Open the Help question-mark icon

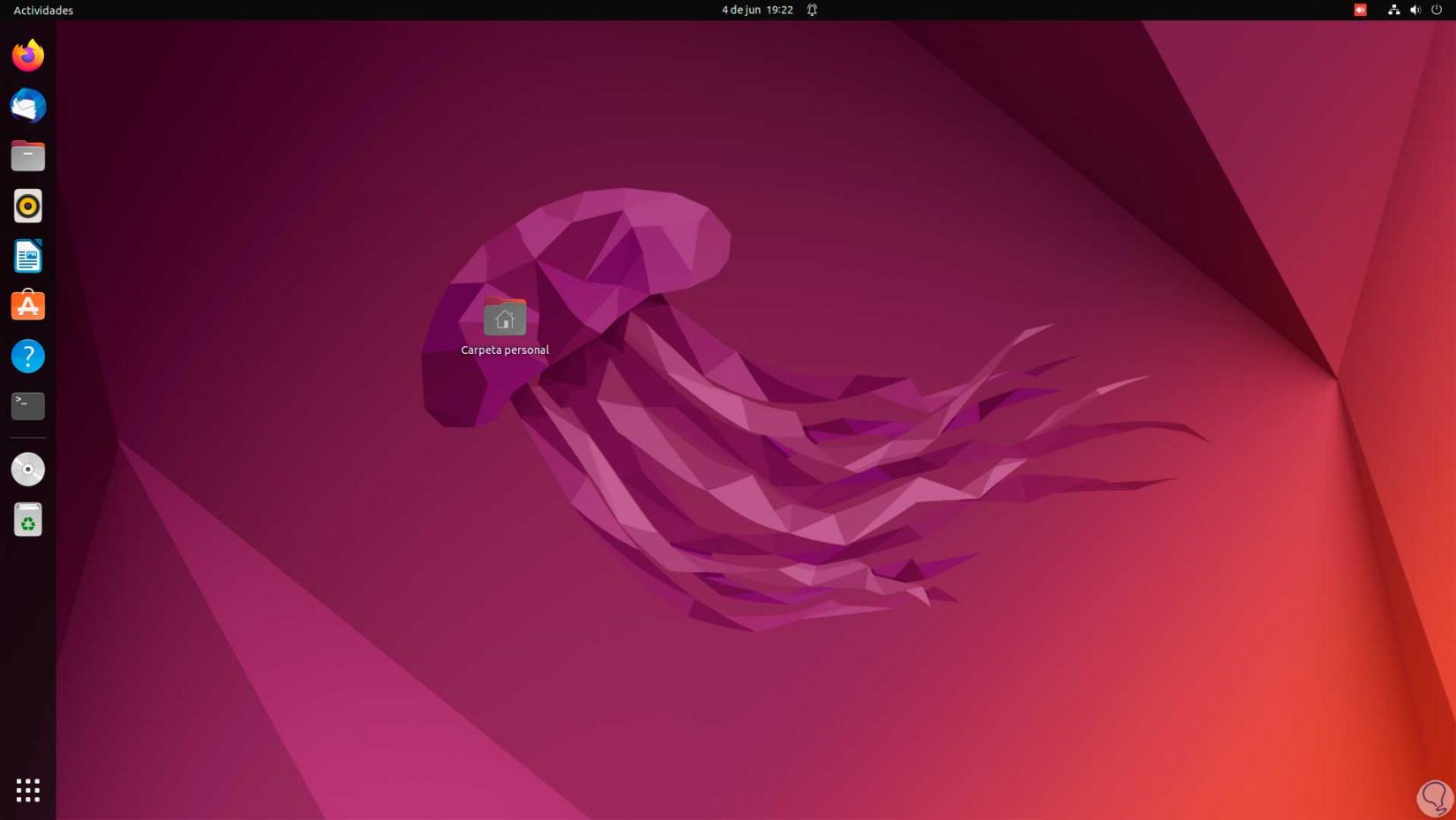pyautogui.click(x=28, y=357)
